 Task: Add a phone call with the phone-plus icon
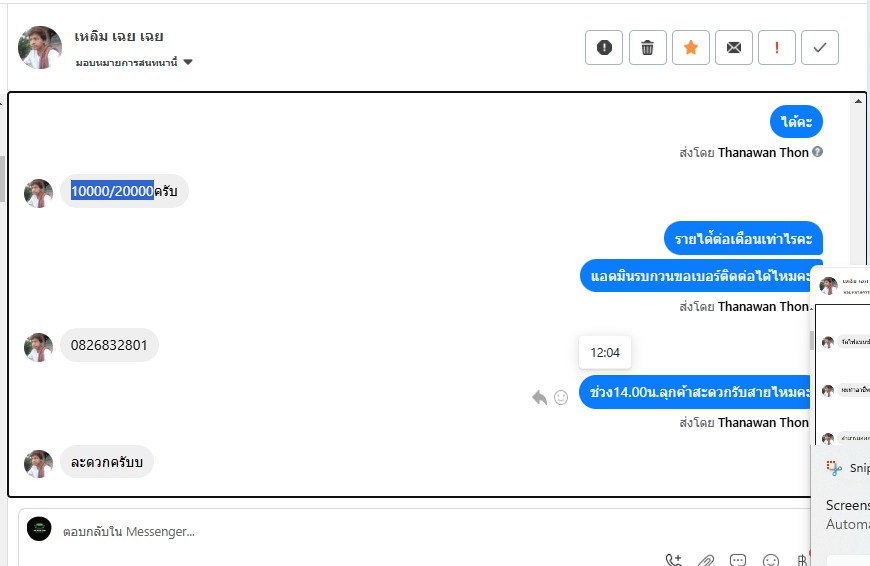(673, 560)
